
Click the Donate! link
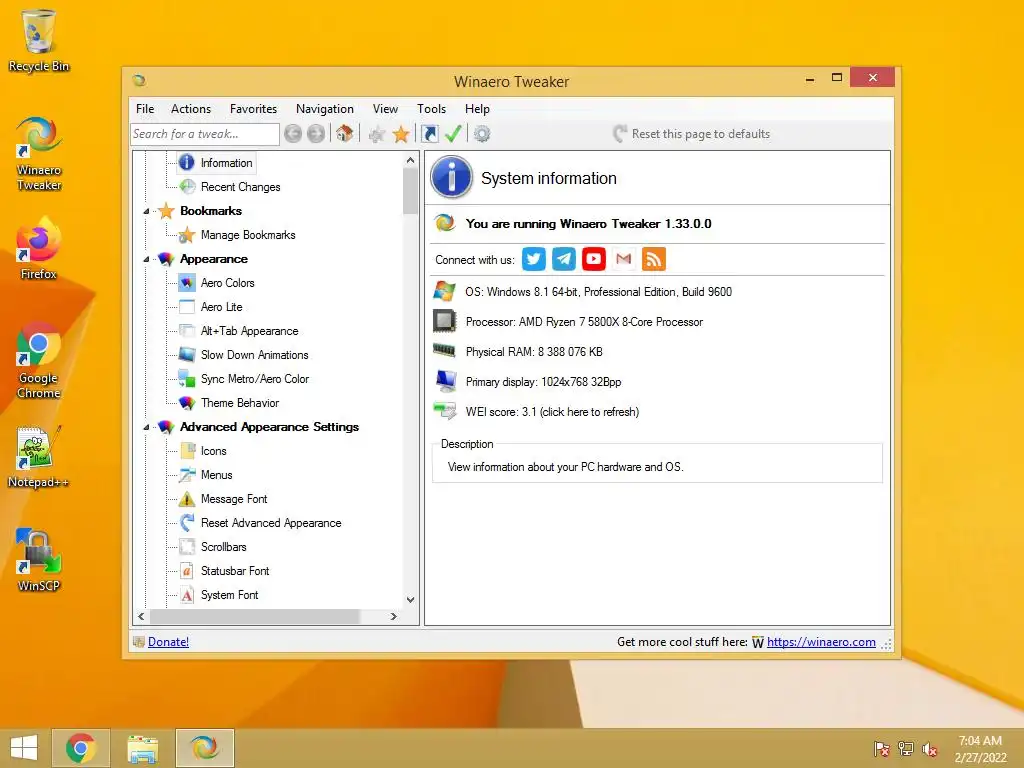(x=168, y=642)
